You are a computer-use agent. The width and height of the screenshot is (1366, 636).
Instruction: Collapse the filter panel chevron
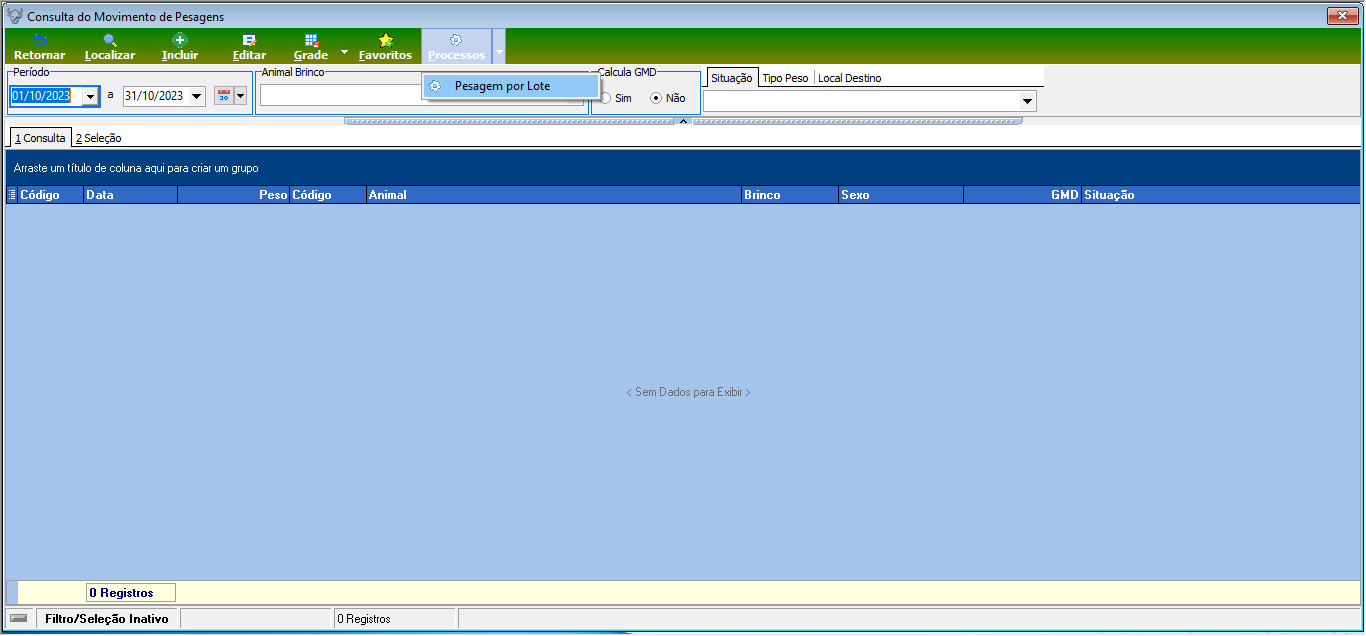[x=683, y=121]
